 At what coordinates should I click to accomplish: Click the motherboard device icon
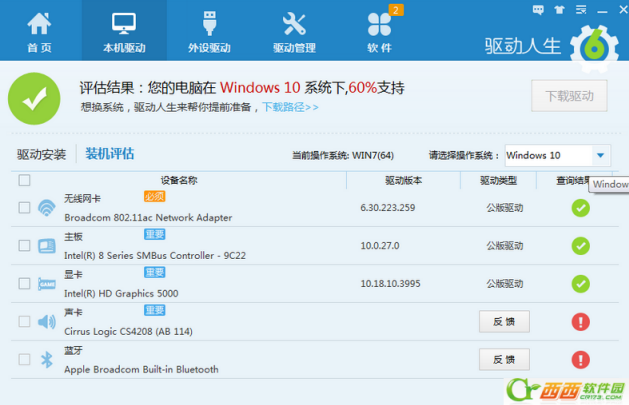tap(47, 246)
